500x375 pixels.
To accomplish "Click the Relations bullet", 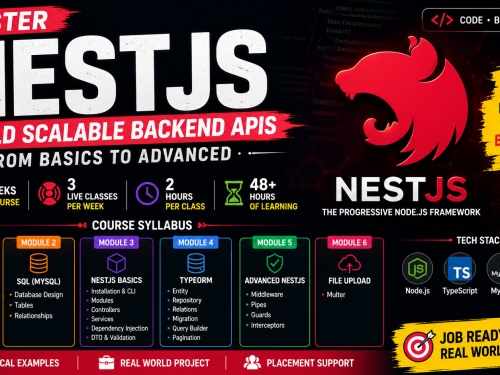I will point(182,309).
